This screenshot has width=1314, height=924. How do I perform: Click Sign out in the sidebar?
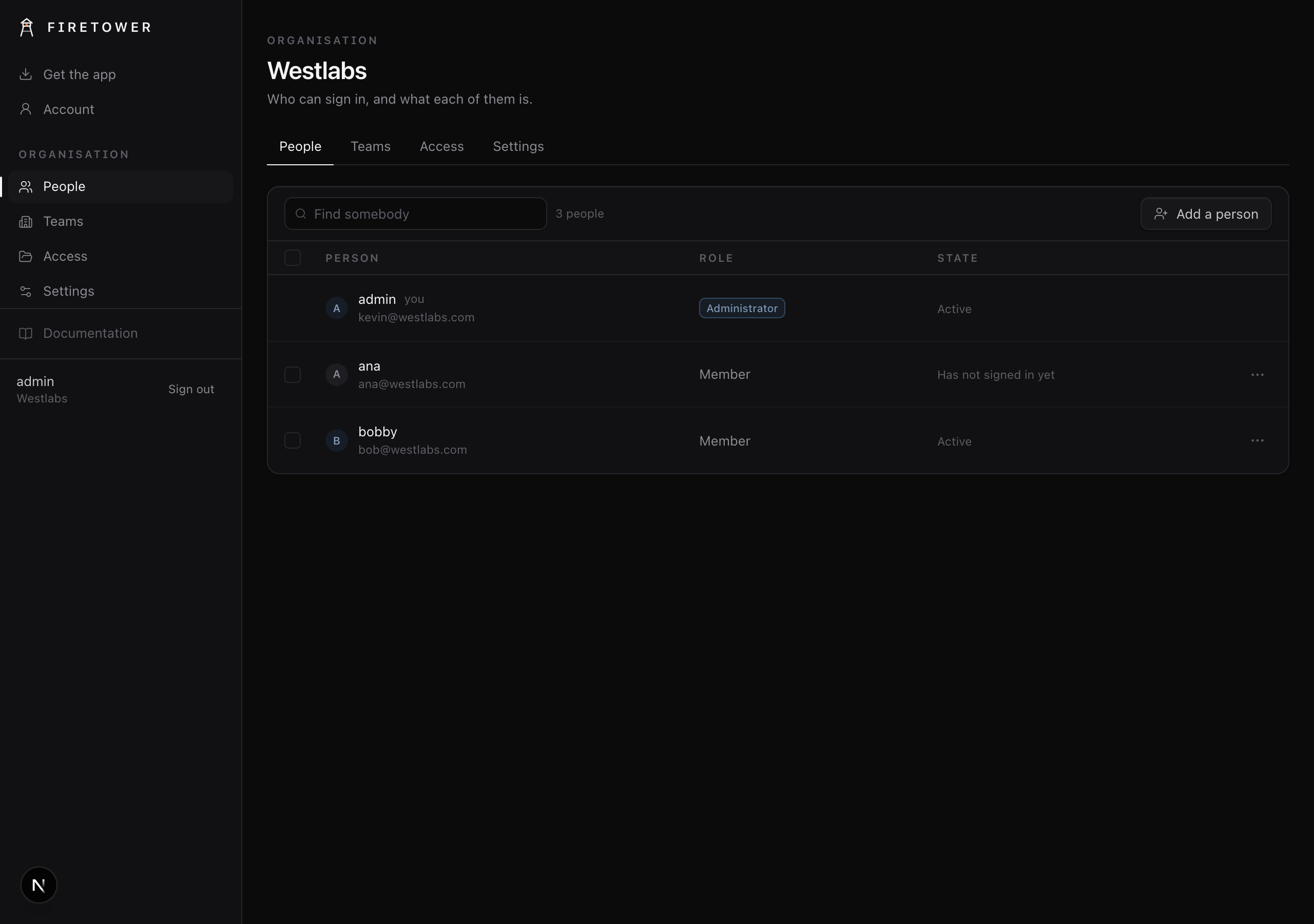(x=191, y=389)
